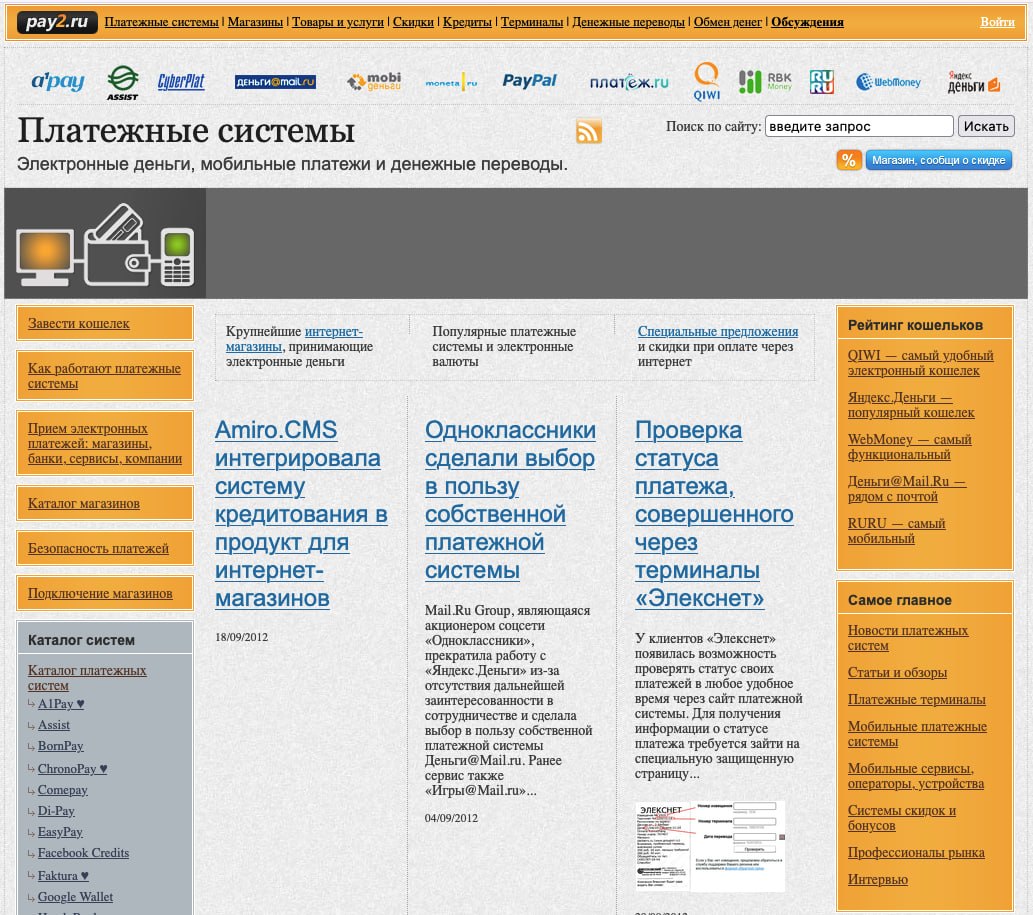Open WebMoney самый функциональный link
Screen dimensions: 1033x915
(x=910, y=447)
